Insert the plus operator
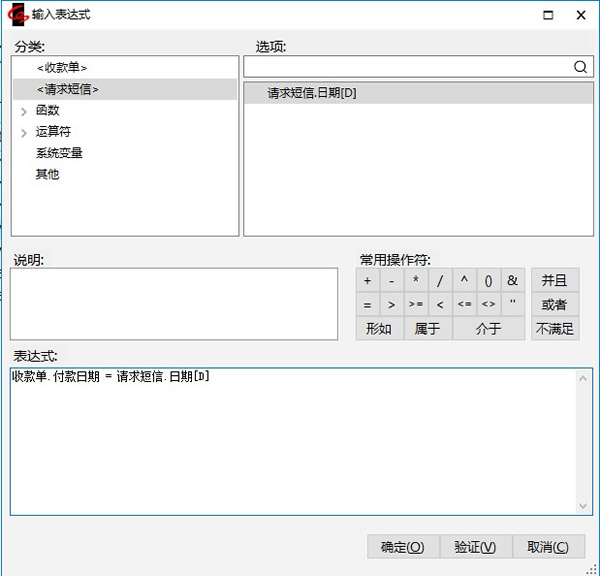 point(367,281)
